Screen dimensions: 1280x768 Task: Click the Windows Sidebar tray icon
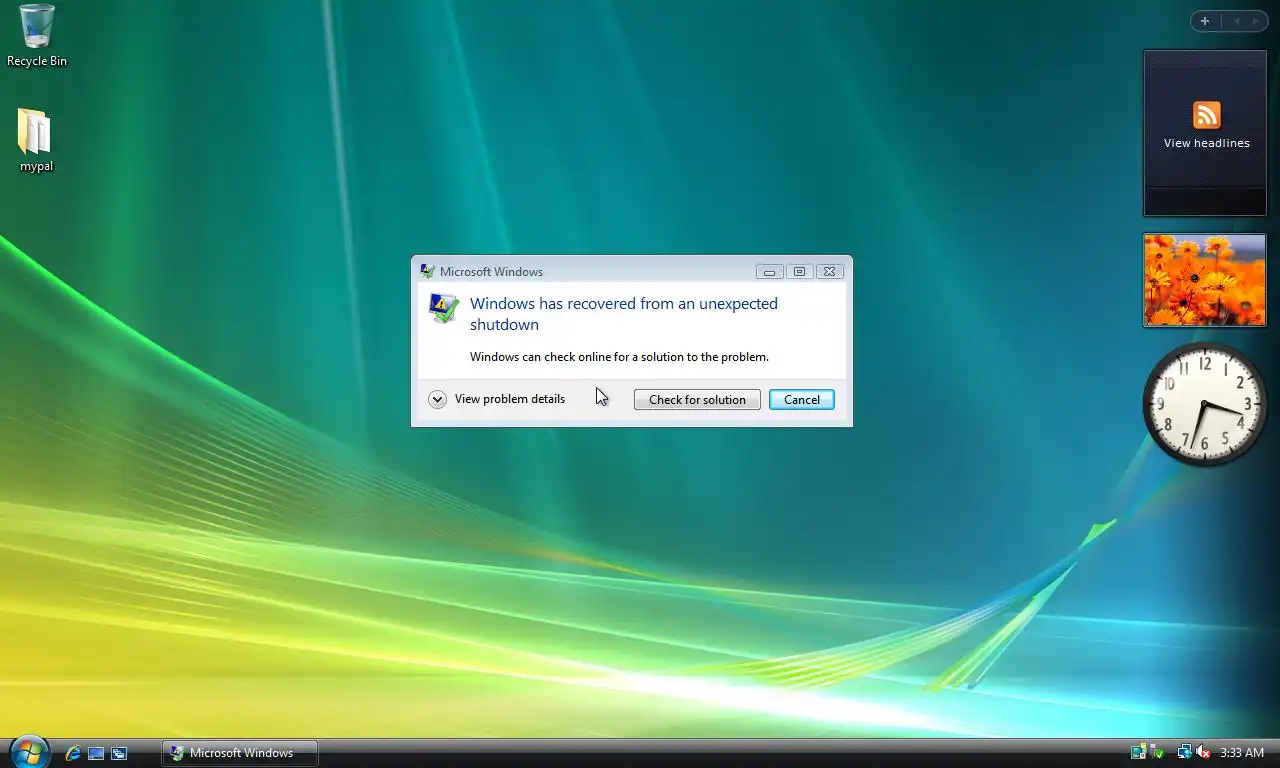pos(1138,752)
